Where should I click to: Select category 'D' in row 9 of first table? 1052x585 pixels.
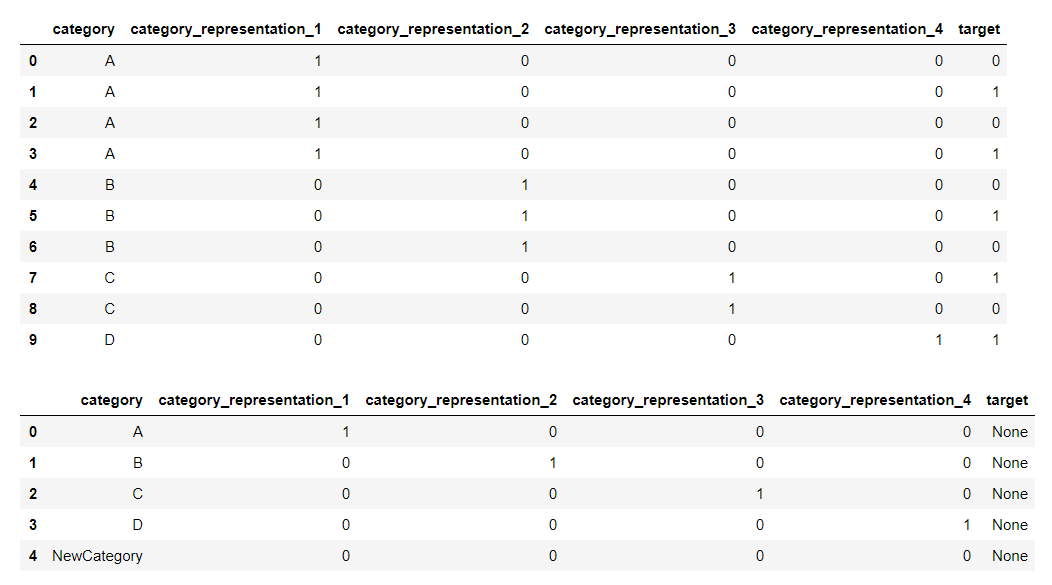pyautogui.click(x=109, y=340)
